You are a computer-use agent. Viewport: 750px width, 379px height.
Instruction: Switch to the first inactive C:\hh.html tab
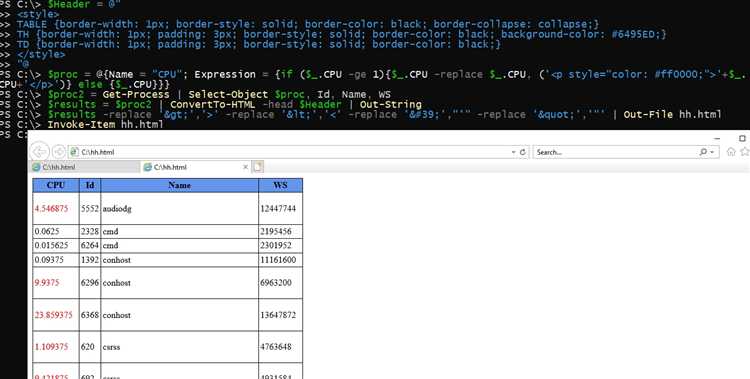[x=85, y=167]
